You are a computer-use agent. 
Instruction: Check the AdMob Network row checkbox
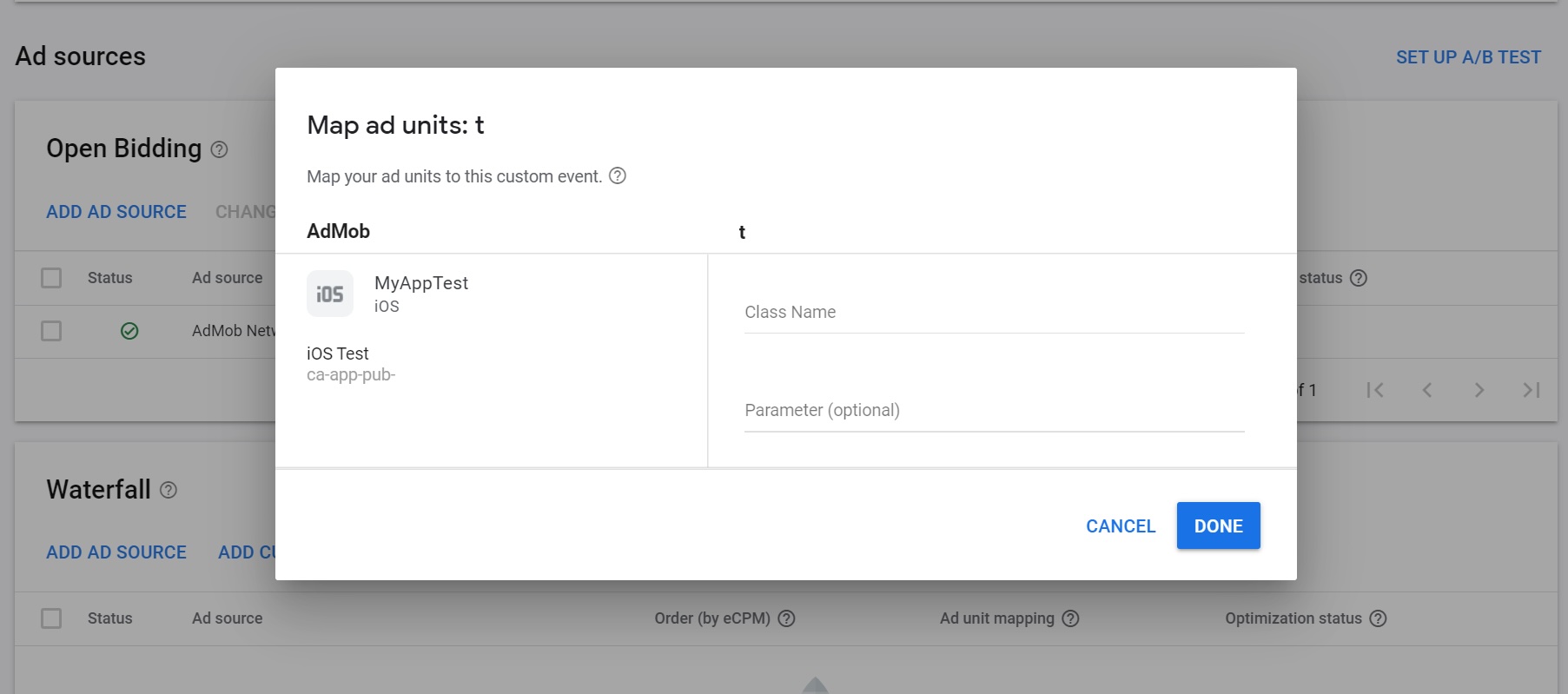click(51, 331)
